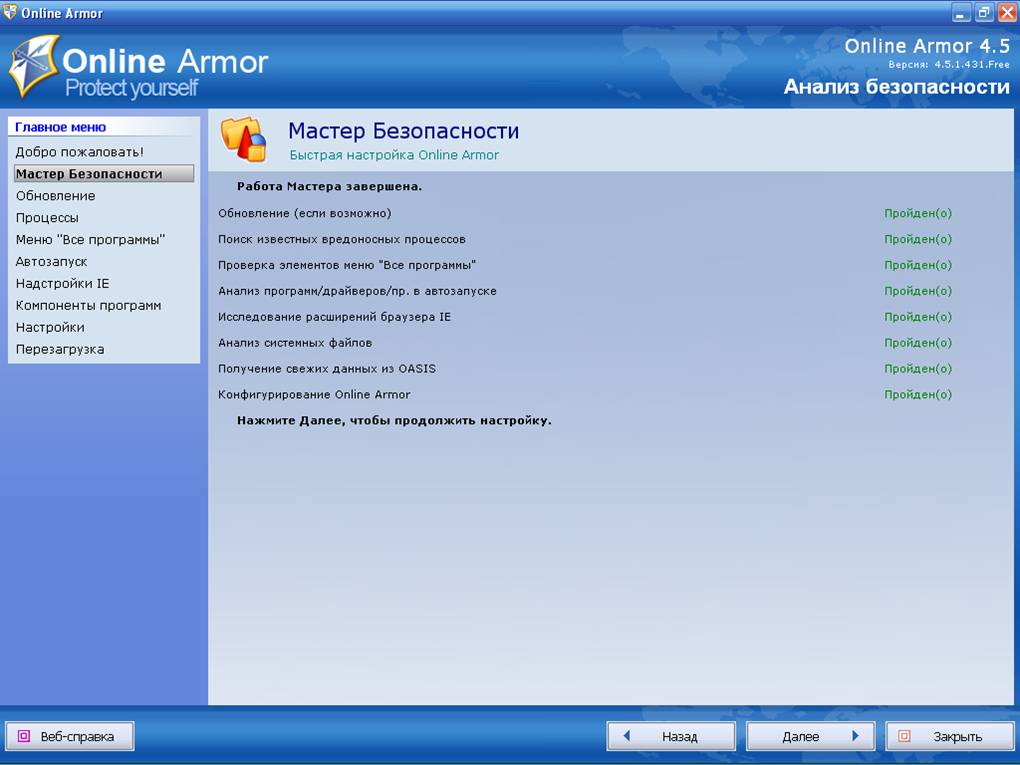Viewport: 1020px width, 765px height.
Task: Open the Перезагрузка menu item
Action: pyautogui.click(x=60, y=349)
